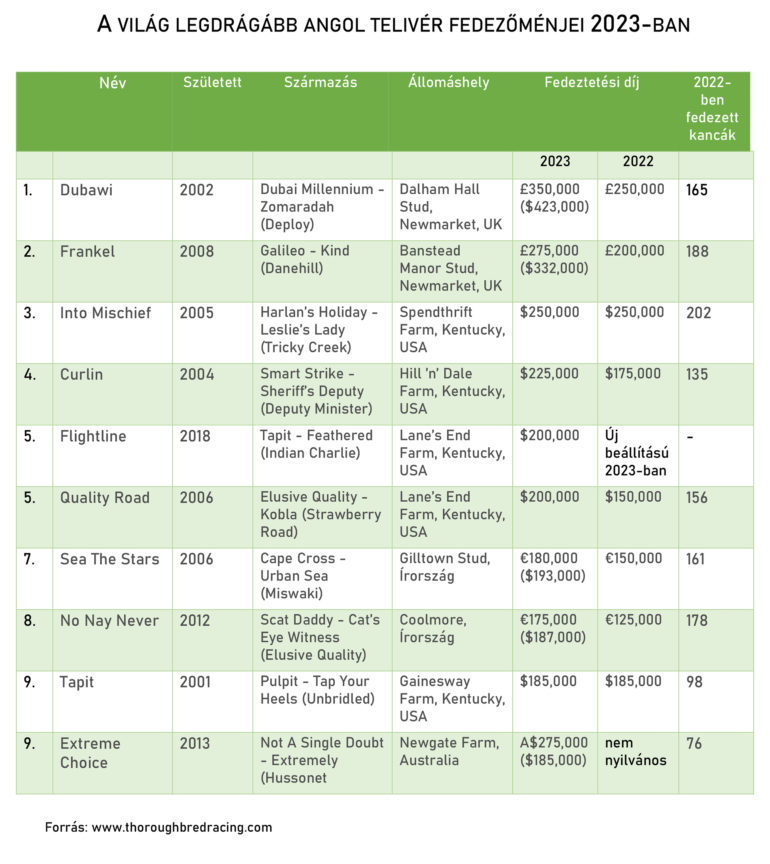Viewport: 770px width, 864px height.
Task: Click the www.thoroughbredracing.com source link
Action: point(181,827)
